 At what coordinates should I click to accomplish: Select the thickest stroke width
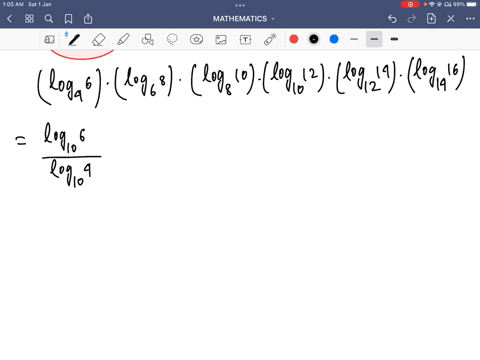(x=394, y=39)
